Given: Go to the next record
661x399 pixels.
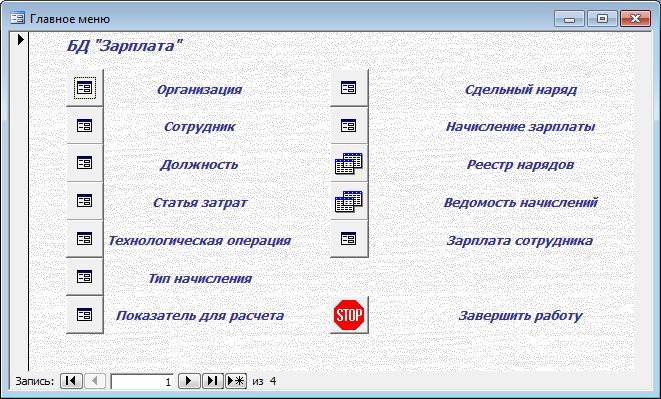Looking at the screenshot, I should coord(189,381).
